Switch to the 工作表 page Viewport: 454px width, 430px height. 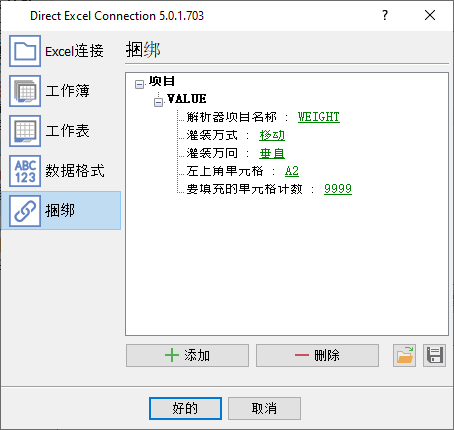click(67, 131)
